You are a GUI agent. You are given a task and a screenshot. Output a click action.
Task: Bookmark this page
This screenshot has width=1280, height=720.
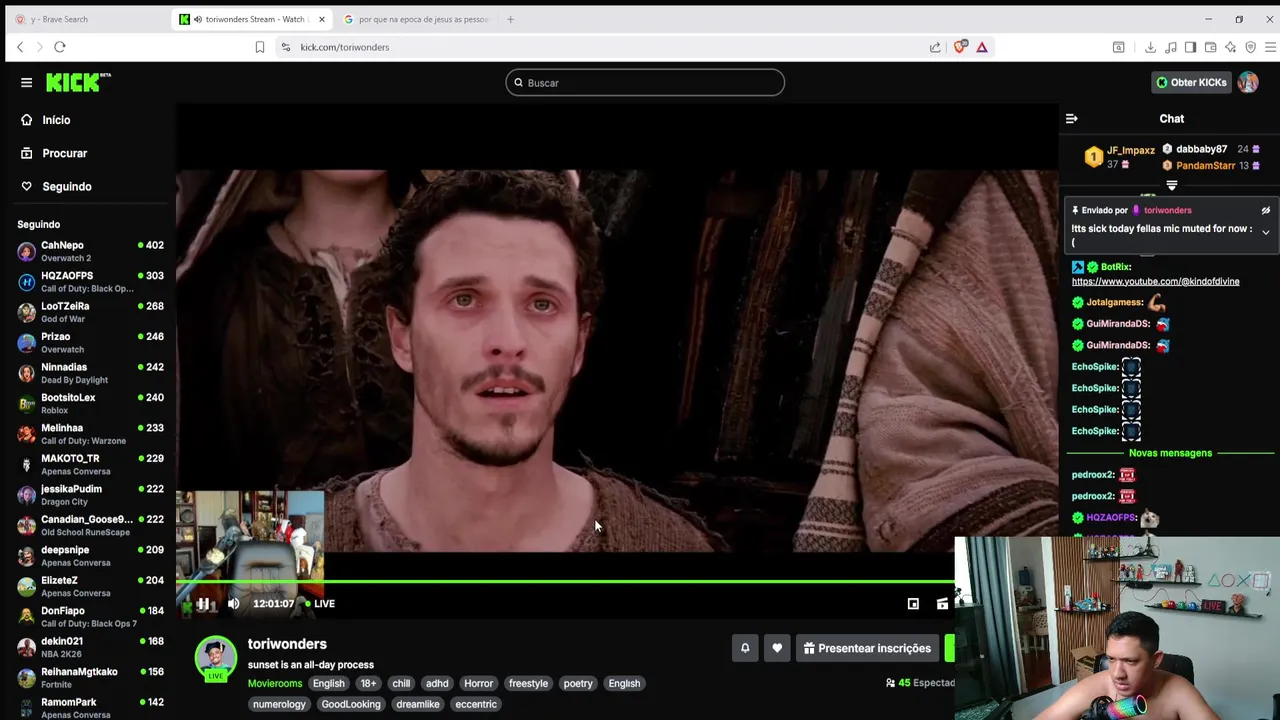259,47
